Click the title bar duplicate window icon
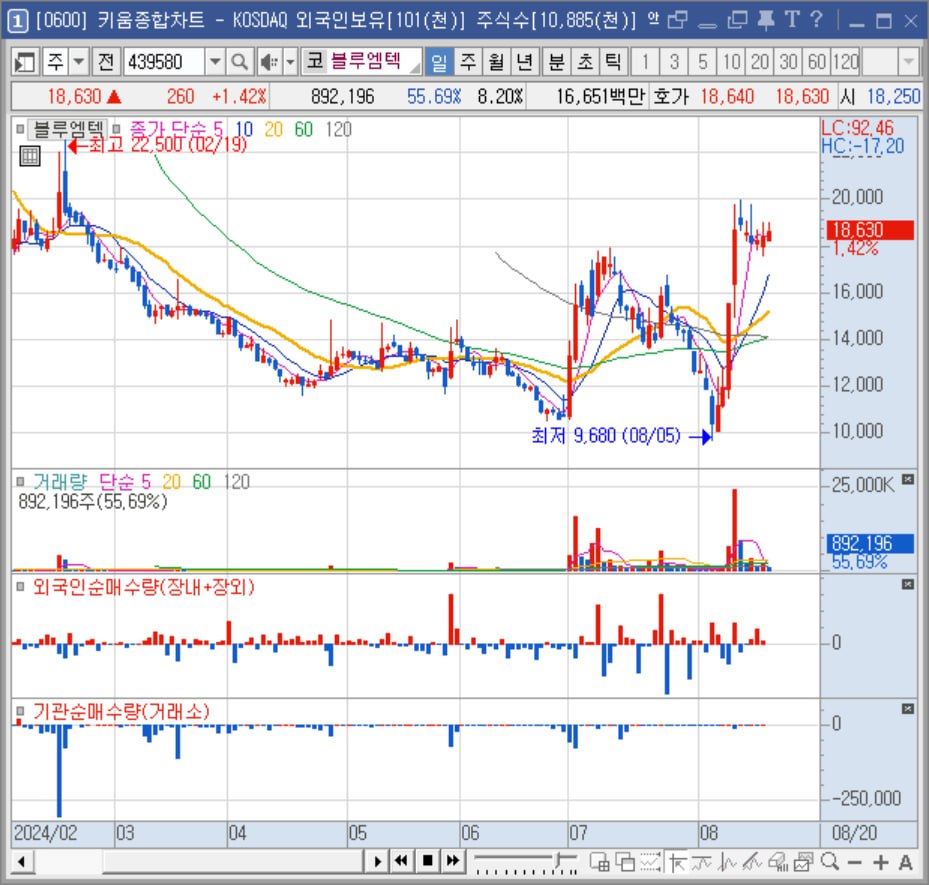The height and width of the screenshot is (885, 929). click(737, 21)
